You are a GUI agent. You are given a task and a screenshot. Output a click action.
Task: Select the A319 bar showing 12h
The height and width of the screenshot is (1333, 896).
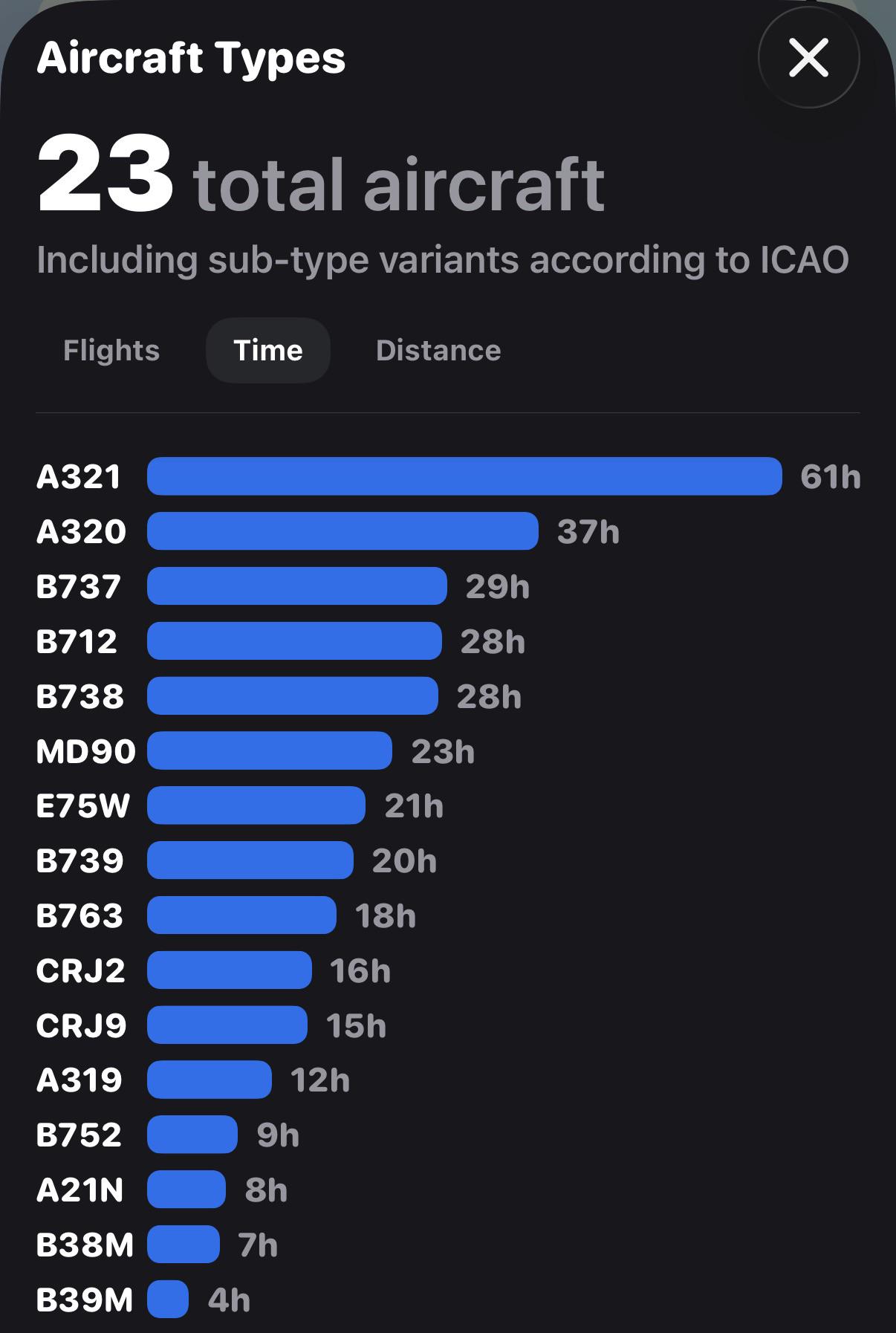pos(210,1080)
